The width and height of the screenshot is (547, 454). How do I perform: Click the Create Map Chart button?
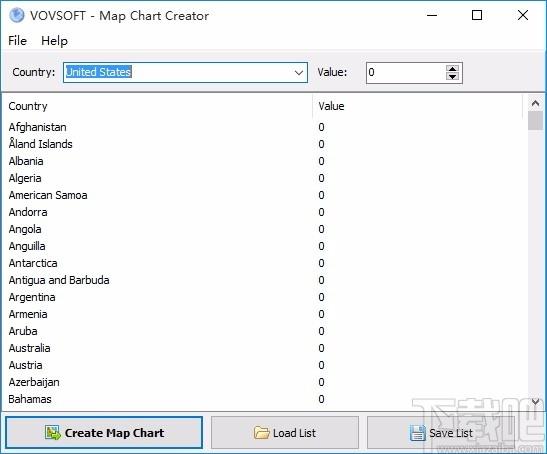tap(104, 432)
